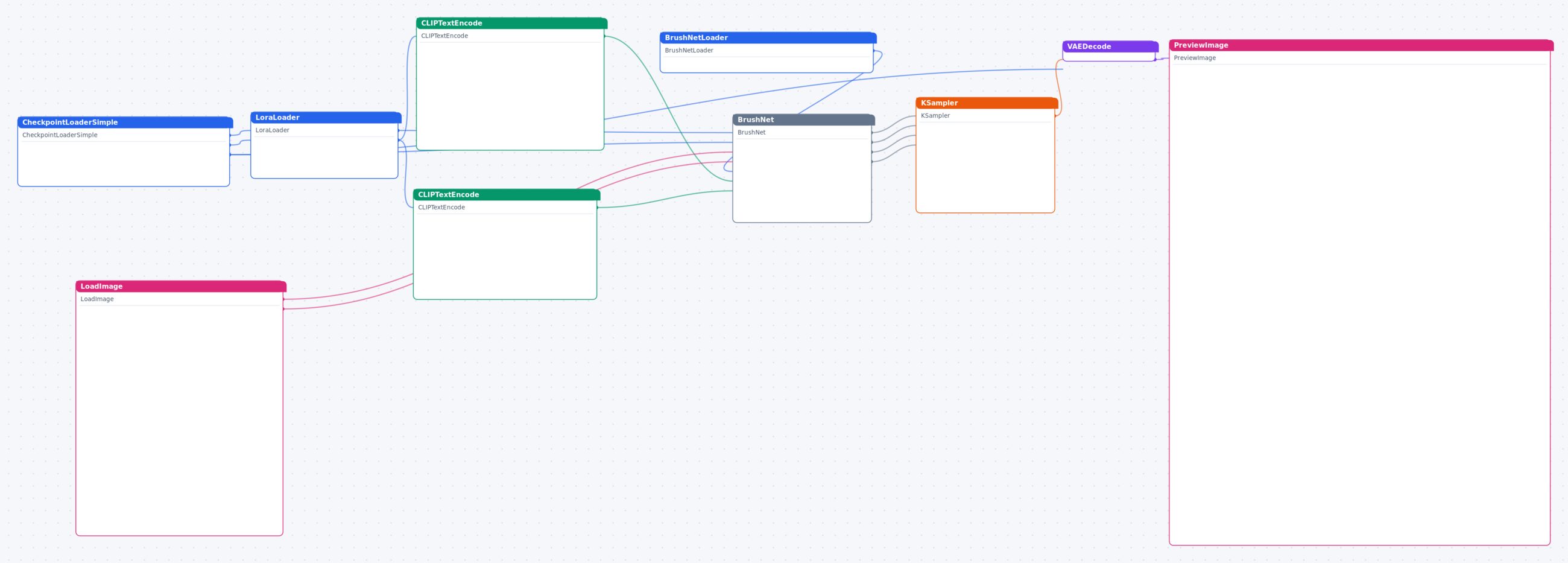Click the small 'LoraLoader' label inside the node
Screen dimensions: 1568x563
pyautogui.click(x=272, y=130)
